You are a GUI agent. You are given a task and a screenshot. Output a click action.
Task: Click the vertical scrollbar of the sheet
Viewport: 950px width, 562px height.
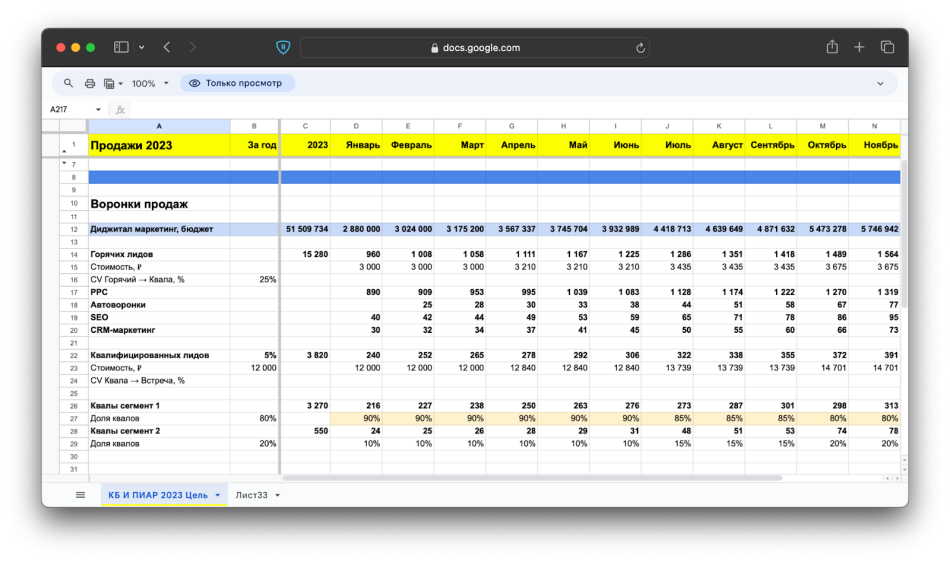(x=904, y=233)
